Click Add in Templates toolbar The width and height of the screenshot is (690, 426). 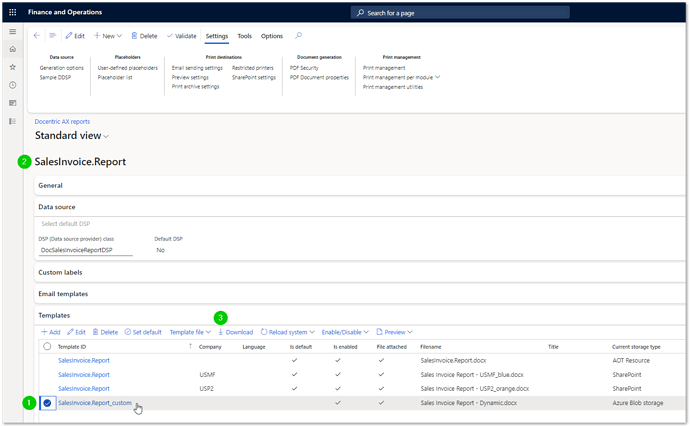point(51,332)
